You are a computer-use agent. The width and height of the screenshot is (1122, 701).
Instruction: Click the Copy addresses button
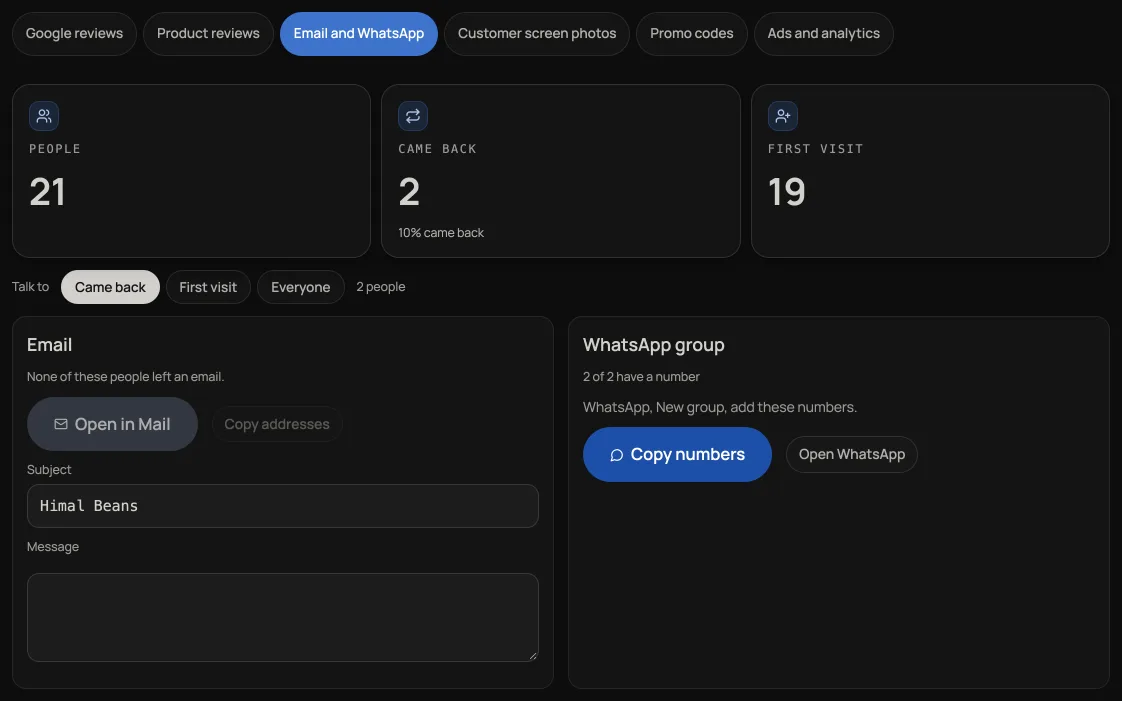pos(277,424)
